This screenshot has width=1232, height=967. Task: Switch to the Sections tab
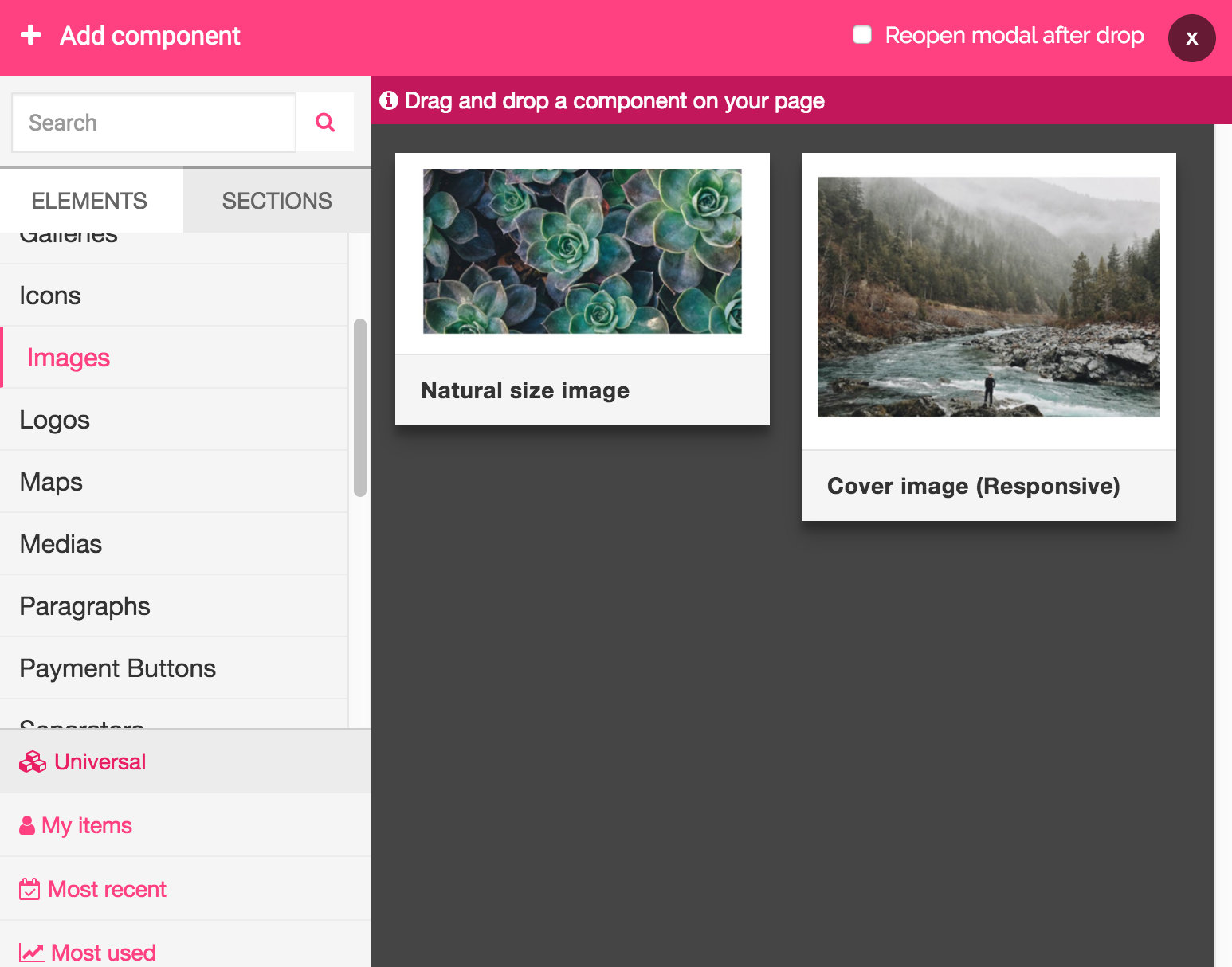[277, 201]
